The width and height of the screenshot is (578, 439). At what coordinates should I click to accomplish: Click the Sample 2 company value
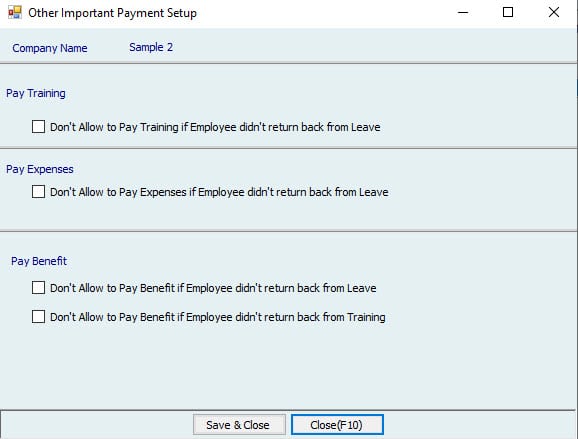coord(151,47)
